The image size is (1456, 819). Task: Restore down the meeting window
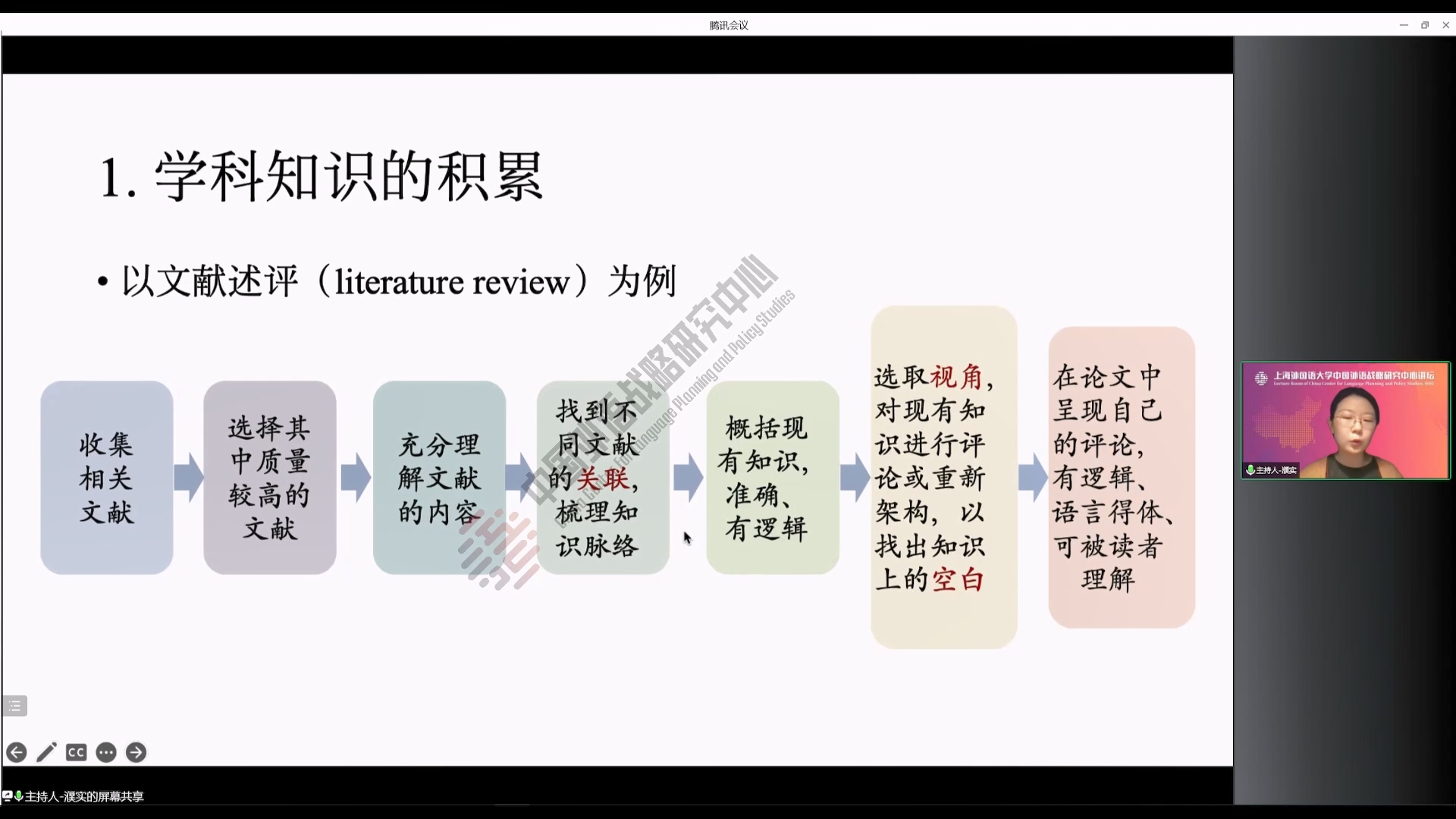[x=1425, y=25]
